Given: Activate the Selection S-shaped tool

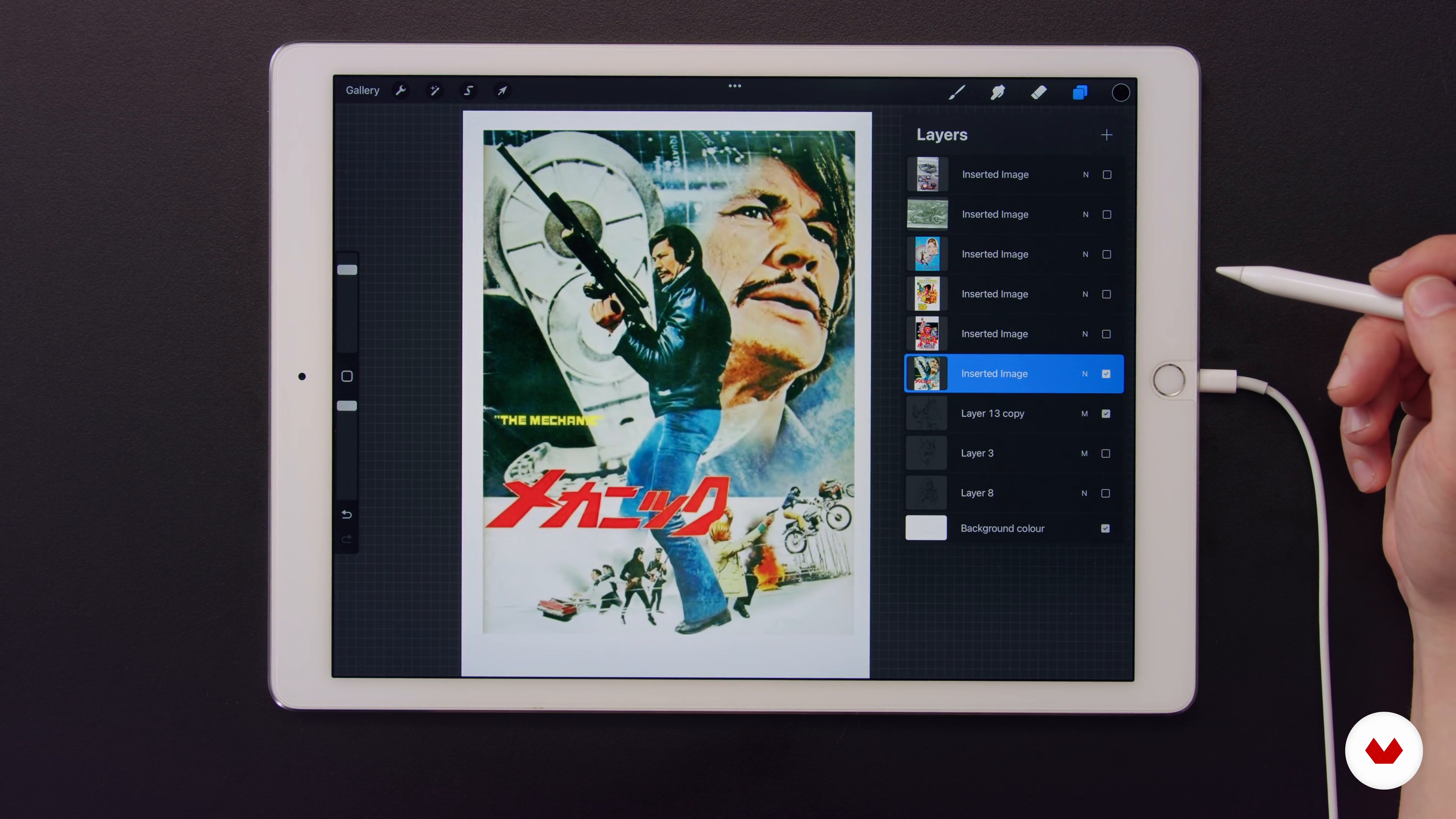Looking at the screenshot, I should pyautogui.click(x=468, y=91).
